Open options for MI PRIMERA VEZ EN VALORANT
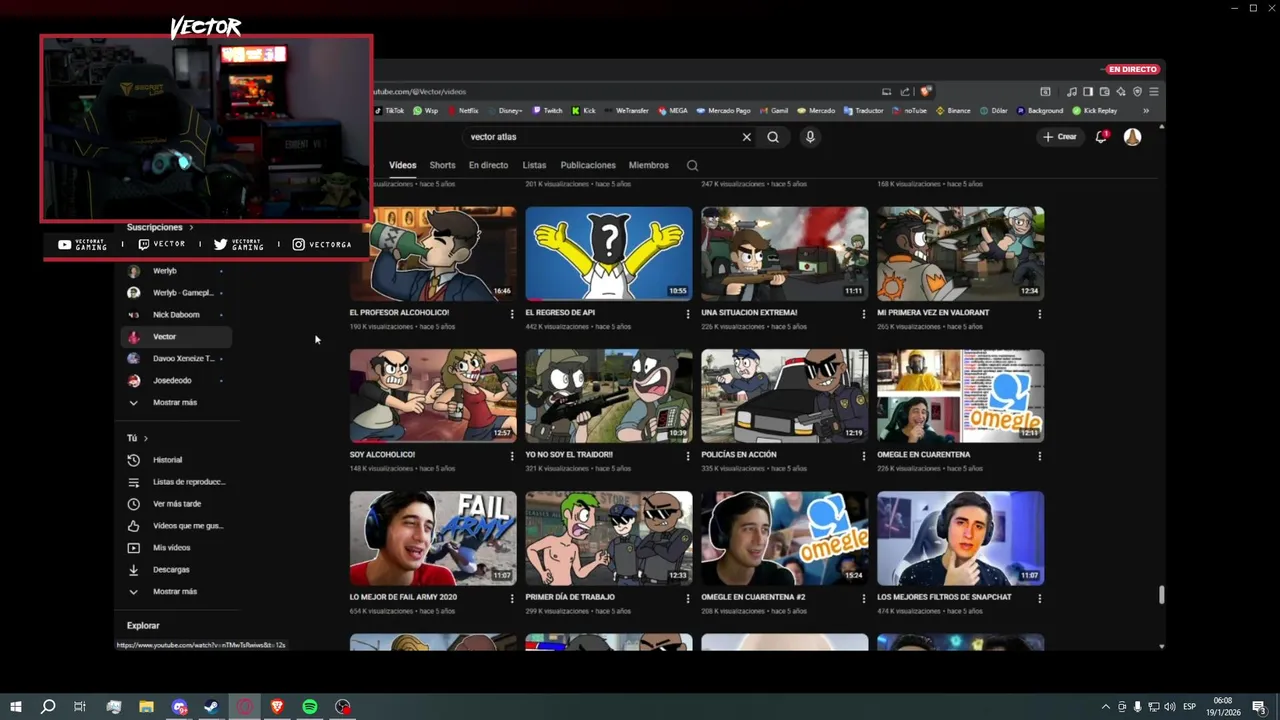 click(x=1040, y=314)
